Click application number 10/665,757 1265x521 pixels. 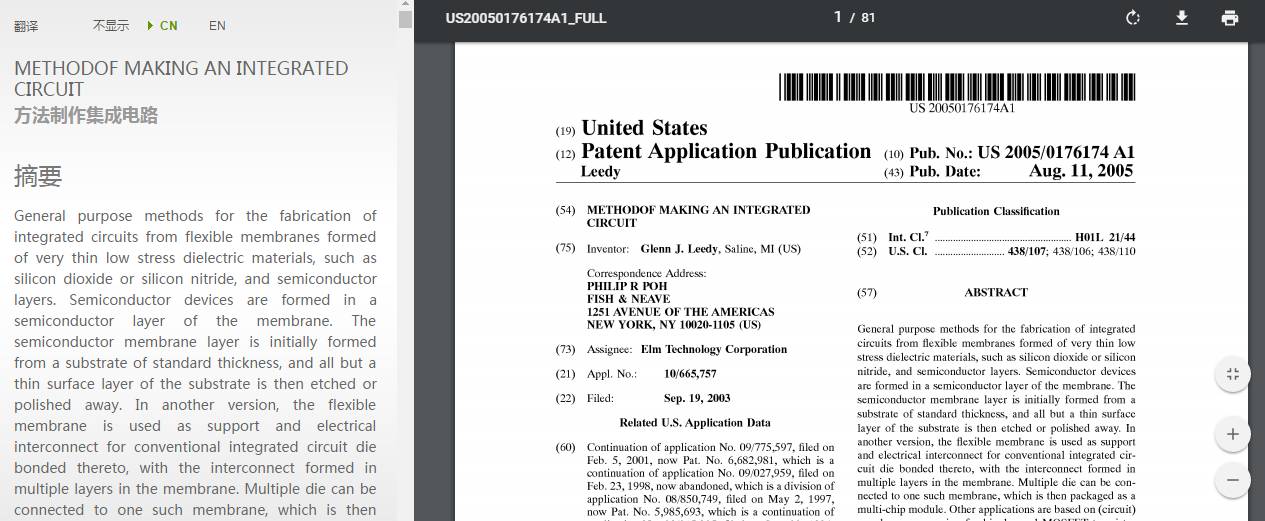(x=690, y=374)
